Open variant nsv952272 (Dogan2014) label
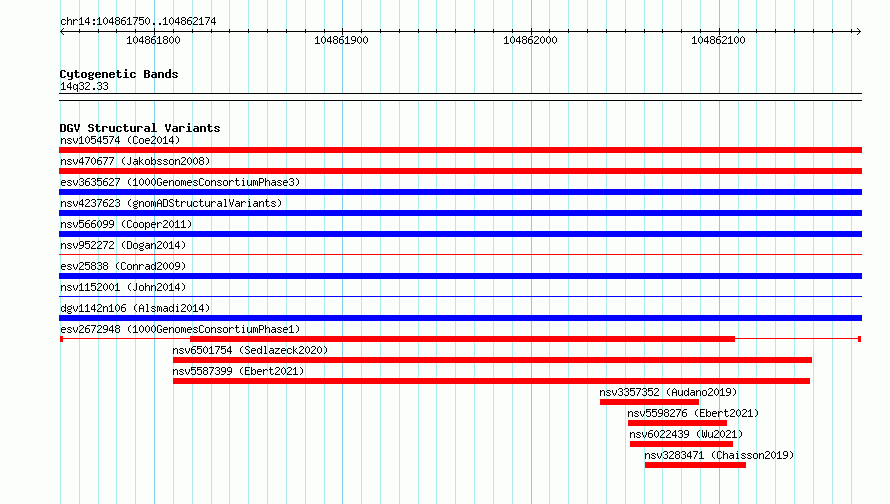Image resolution: width=890 pixels, height=504 pixels. [x=123, y=245]
